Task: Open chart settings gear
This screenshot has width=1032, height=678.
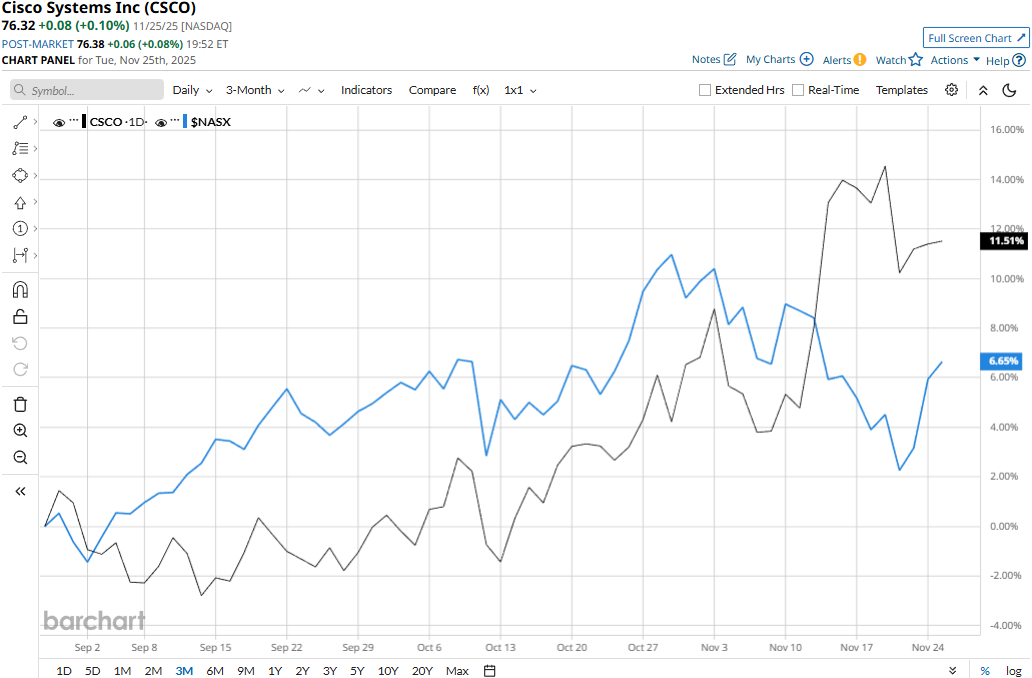Action: pyautogui.click(x=951, y=90)
